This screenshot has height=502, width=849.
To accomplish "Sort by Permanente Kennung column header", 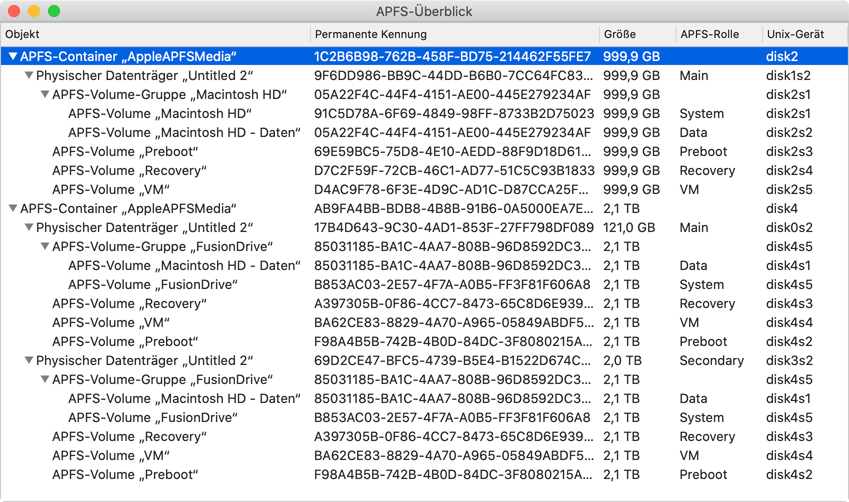I will click(x=455, y=34).
